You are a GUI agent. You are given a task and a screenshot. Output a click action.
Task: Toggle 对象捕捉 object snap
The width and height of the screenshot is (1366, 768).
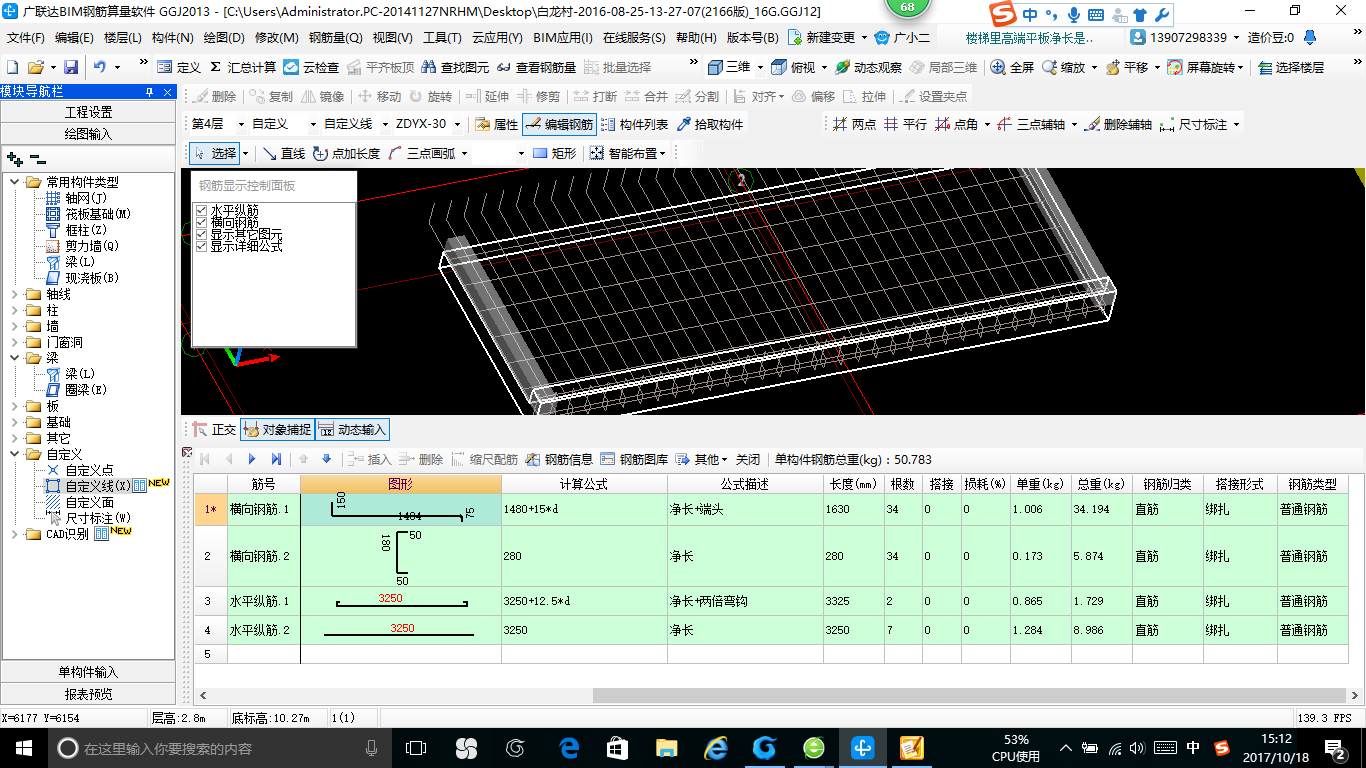(277, 429)
